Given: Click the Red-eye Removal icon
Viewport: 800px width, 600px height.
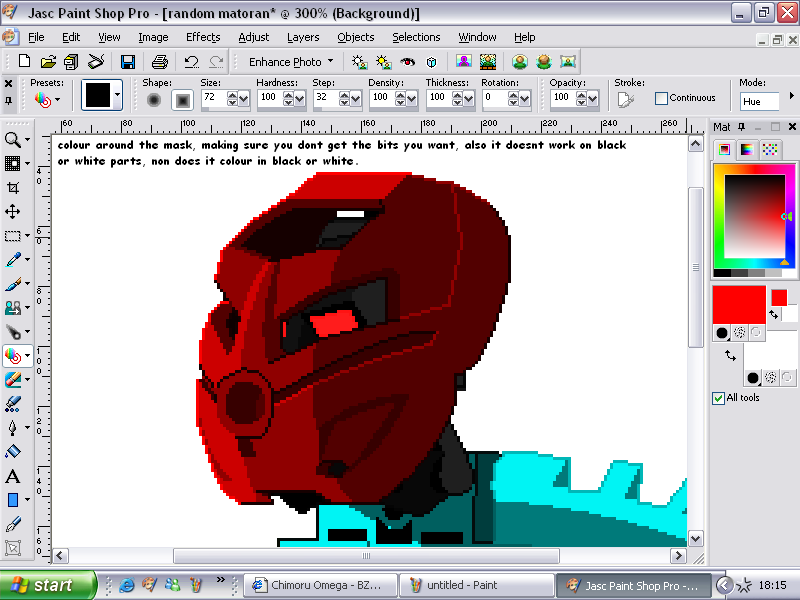Looking at the screenshot, I should 407,61.
